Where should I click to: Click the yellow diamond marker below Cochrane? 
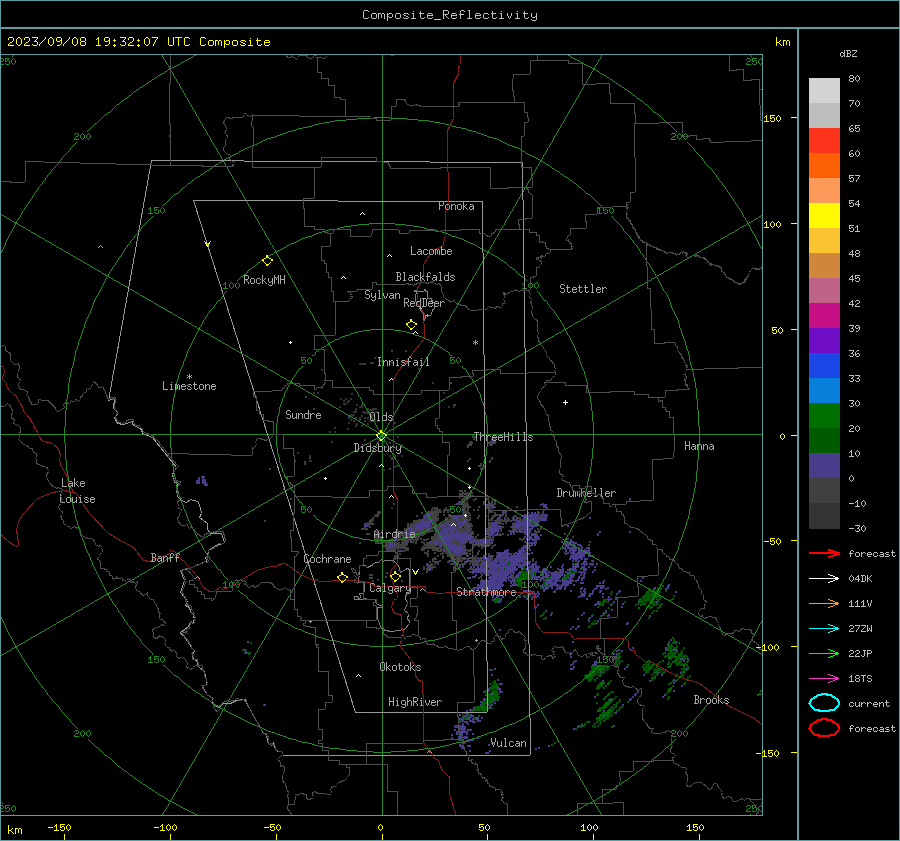[342, 578]
